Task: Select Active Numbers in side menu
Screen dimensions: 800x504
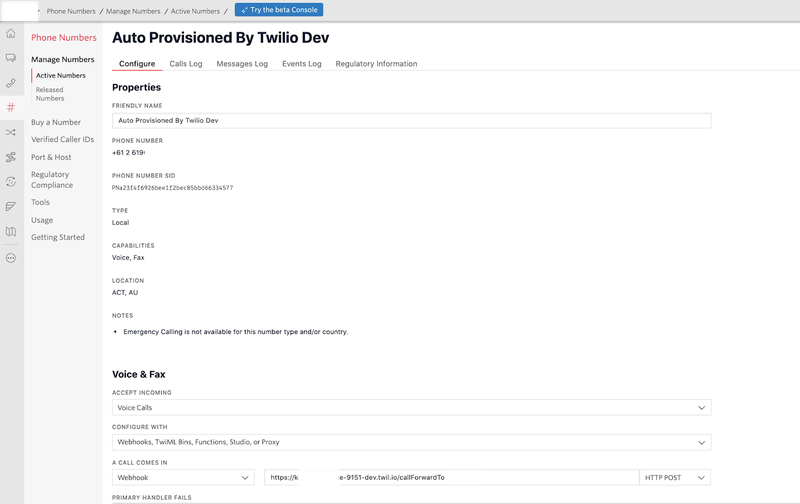Action: pyautogui.click(x=61, y=75)
